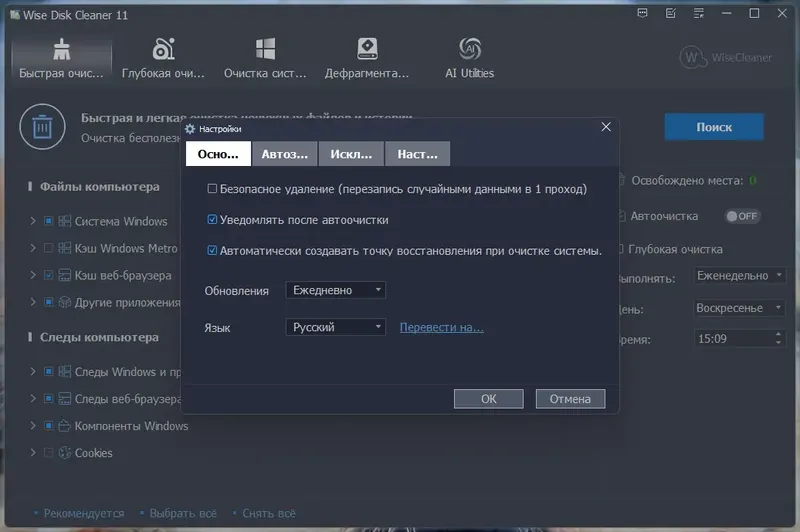Click the Следы компьютера section header
This screenshot has width=800, height=532.
pyautogui.click(x=99, y=337)
